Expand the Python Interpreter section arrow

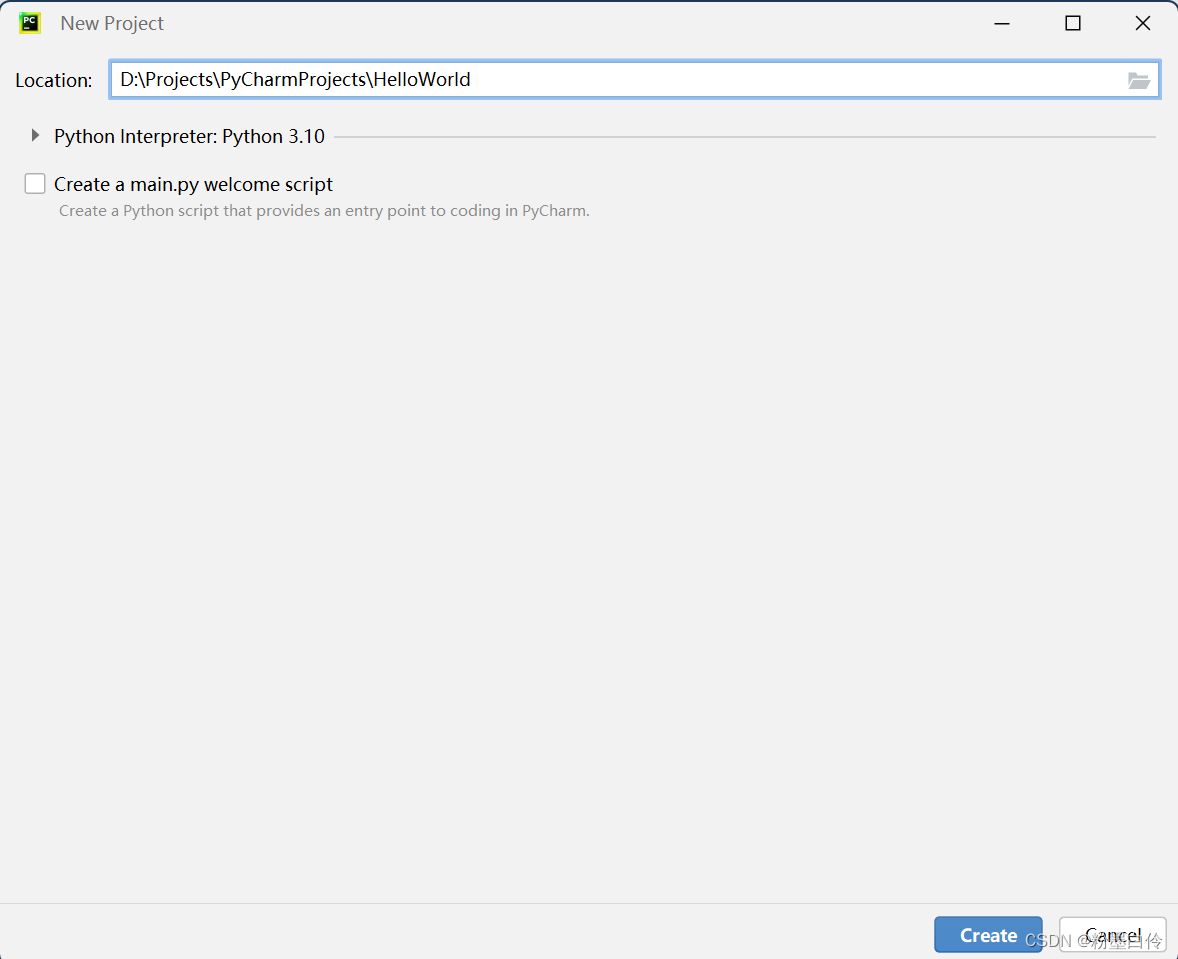point(35,135)
